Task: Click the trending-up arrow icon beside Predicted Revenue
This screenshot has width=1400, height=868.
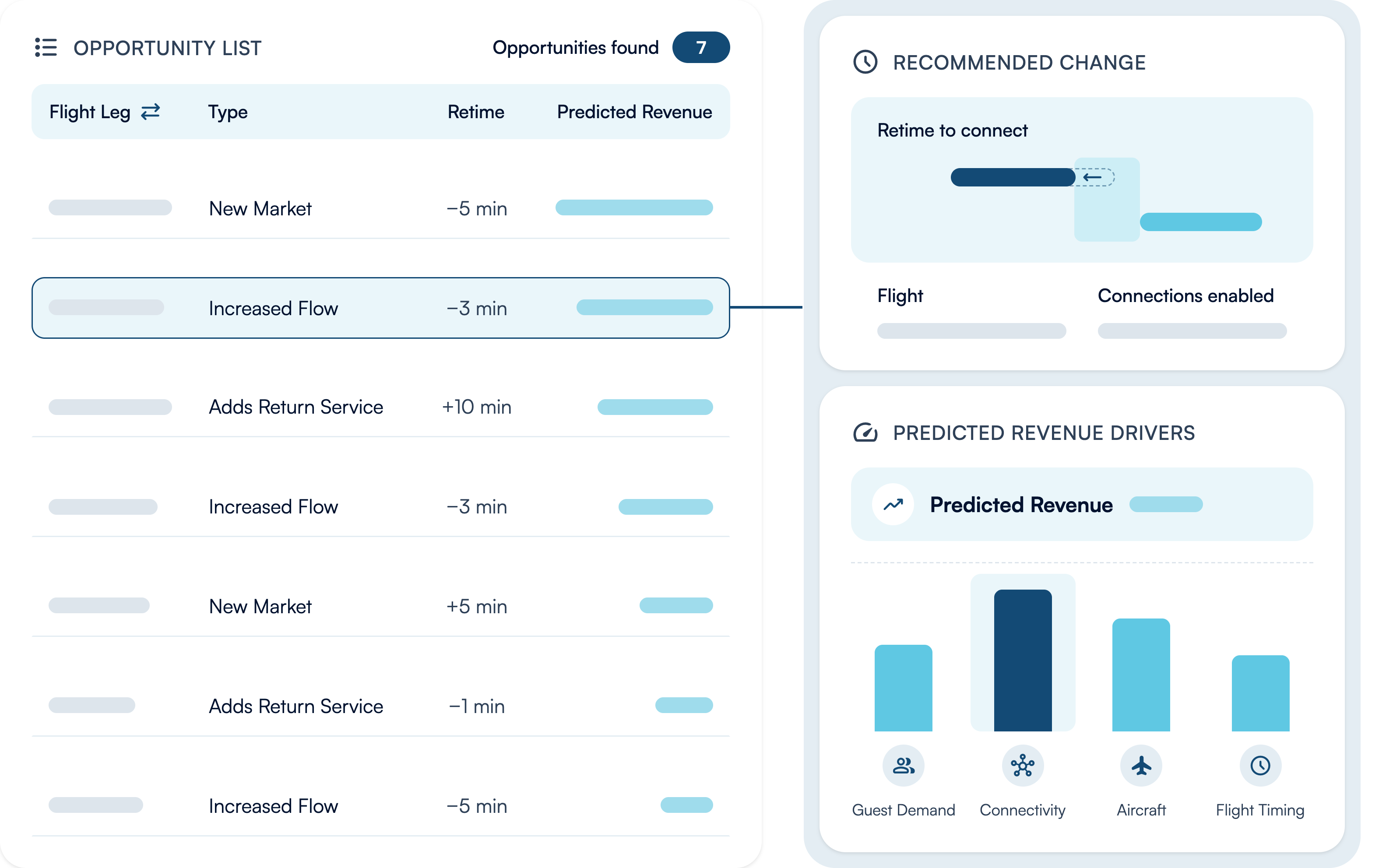Action: click(x=893, y=505)
